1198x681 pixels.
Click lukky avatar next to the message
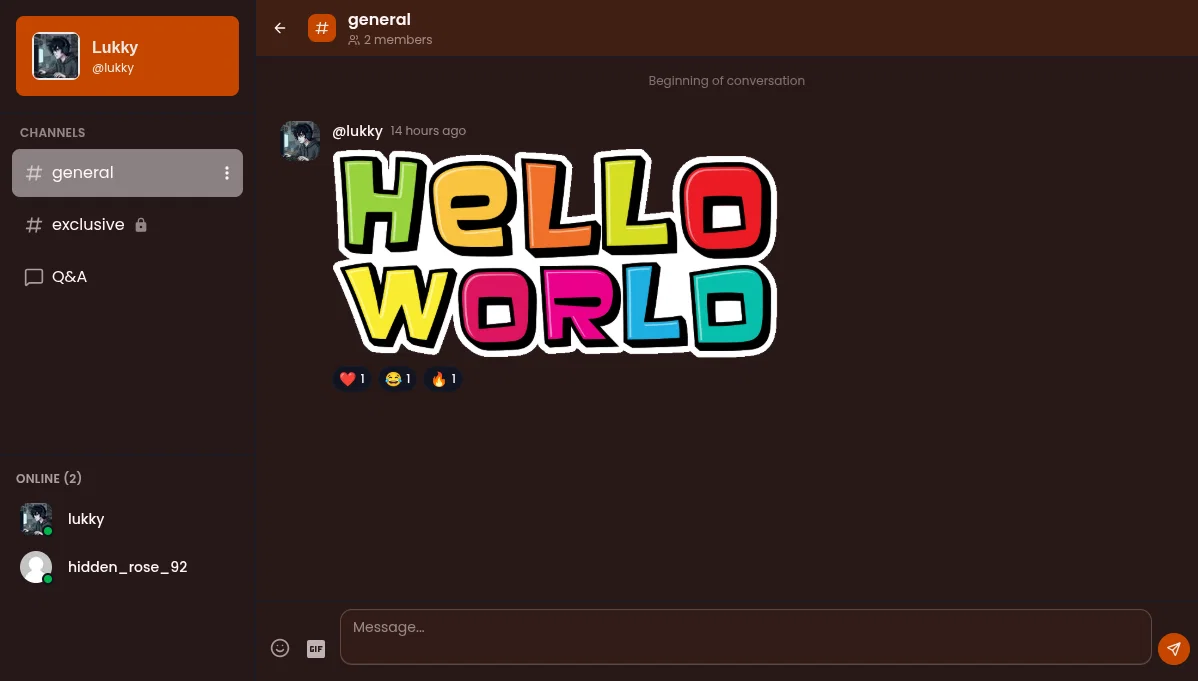coord(300,141)
